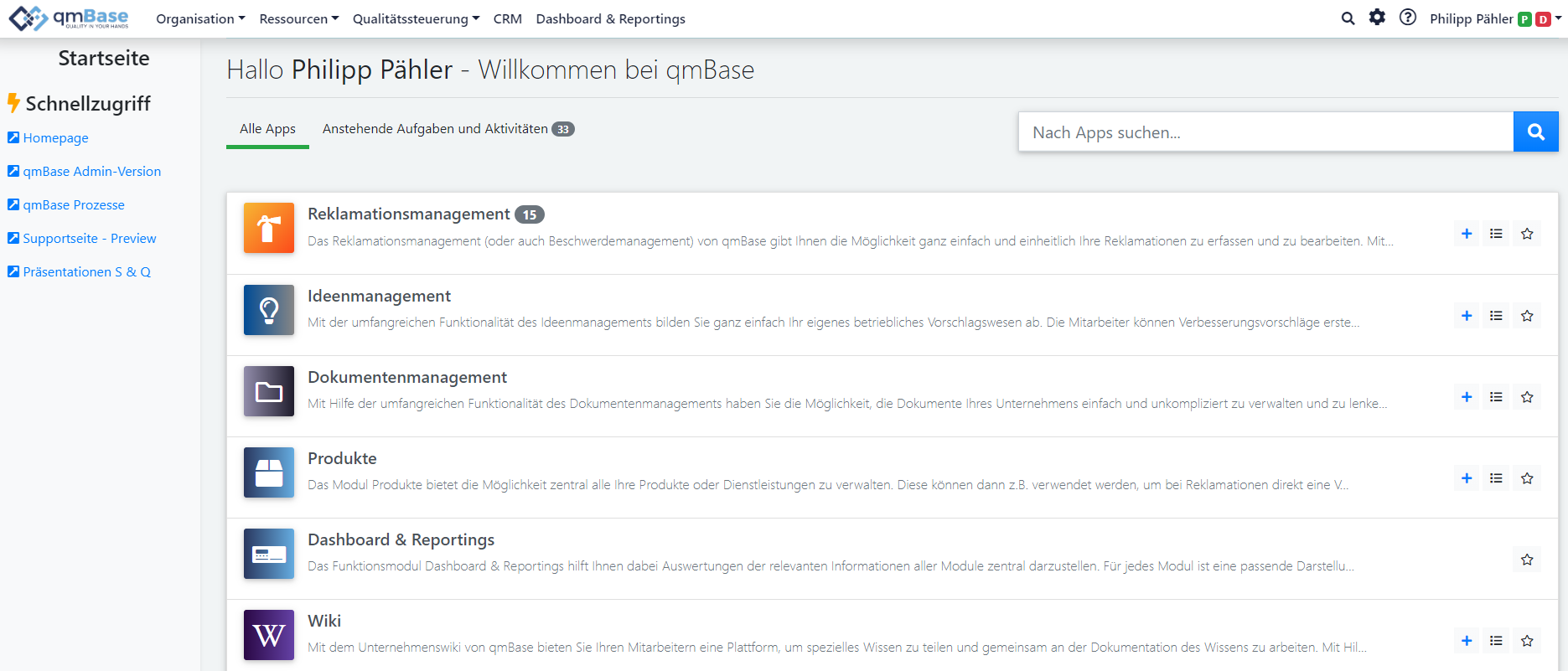Favorite Ideenmanagement with the star
Screen dimensions: 1568x671
click(1527, 316)
